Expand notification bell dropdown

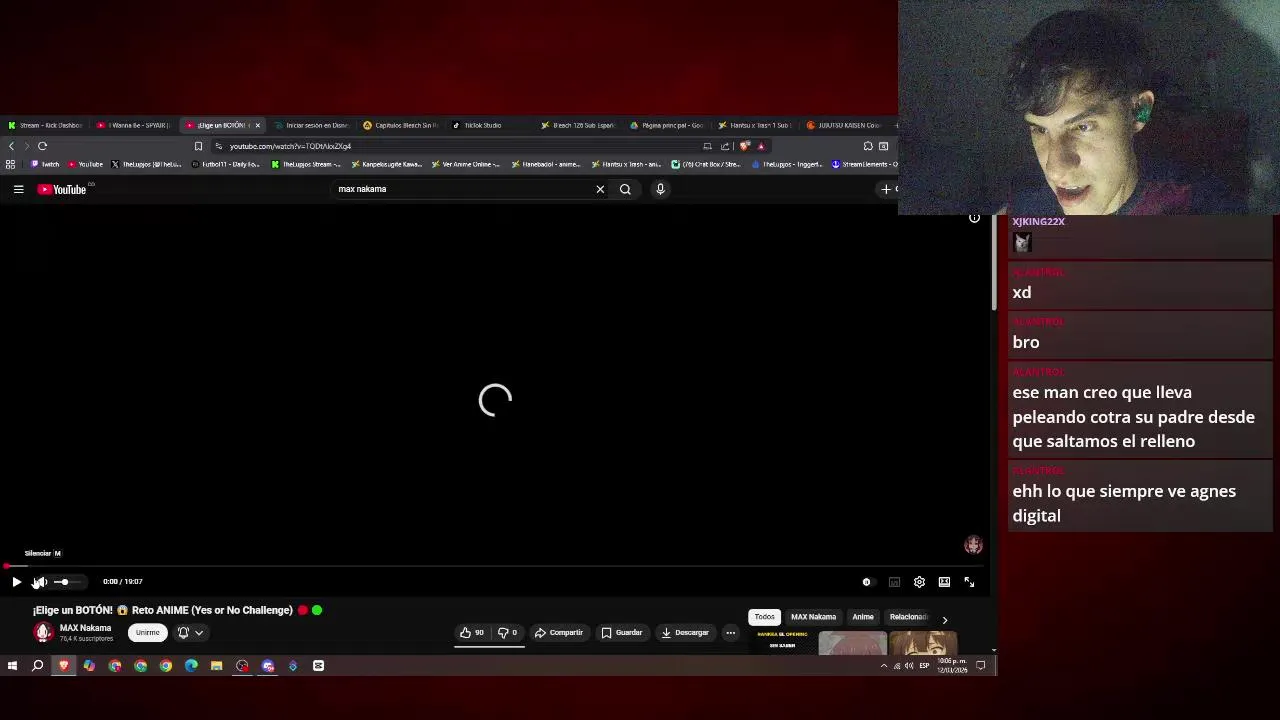(x=190, y=633)
